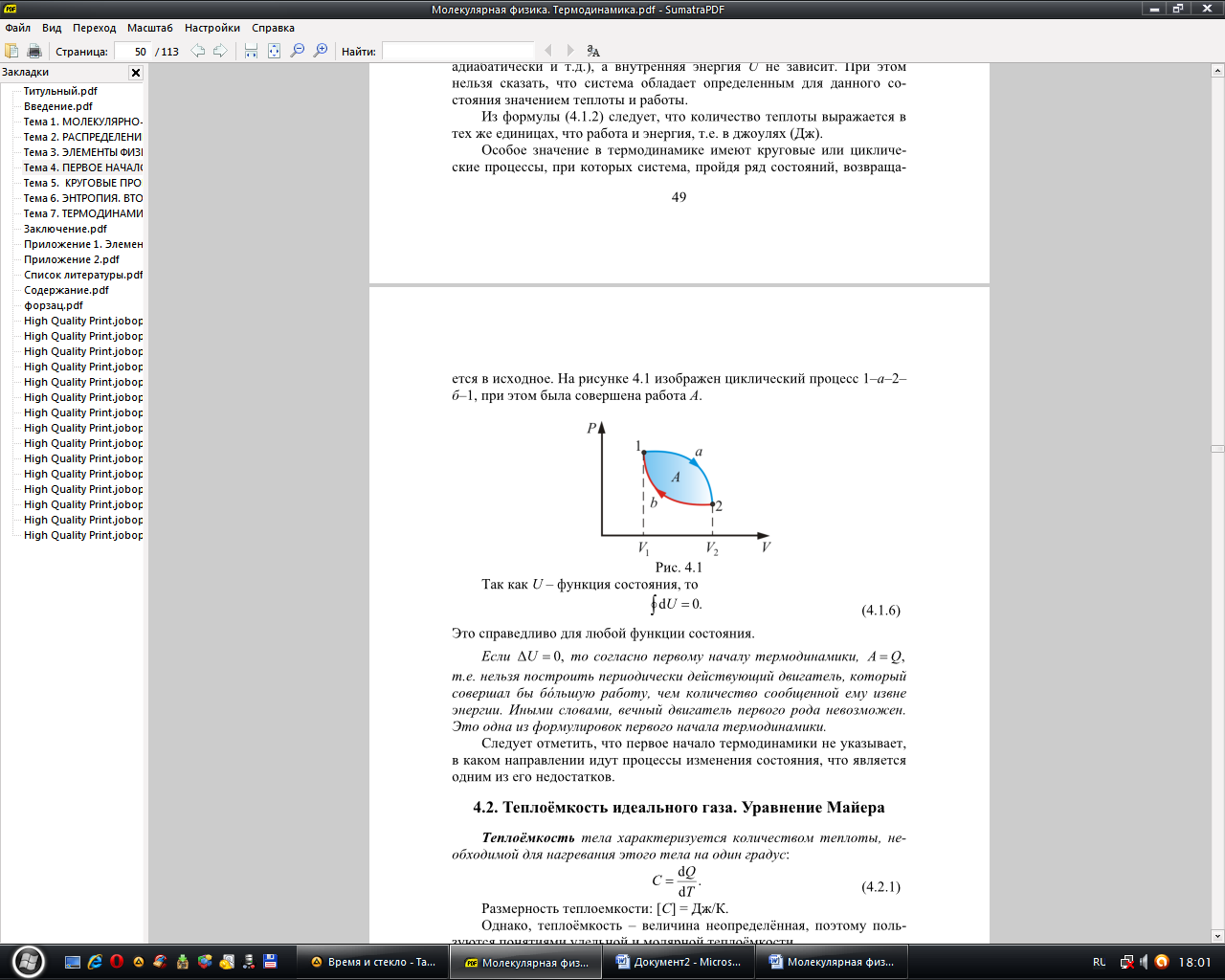Screen dimensions: 1225x980
Task: Click the Print icon in toolbar
Action: [34, 51]
